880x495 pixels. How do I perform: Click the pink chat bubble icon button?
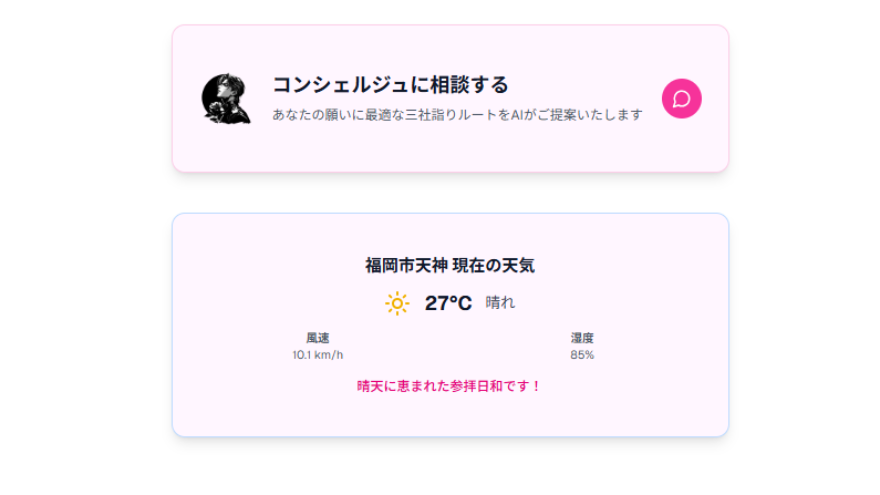(681, 99)
